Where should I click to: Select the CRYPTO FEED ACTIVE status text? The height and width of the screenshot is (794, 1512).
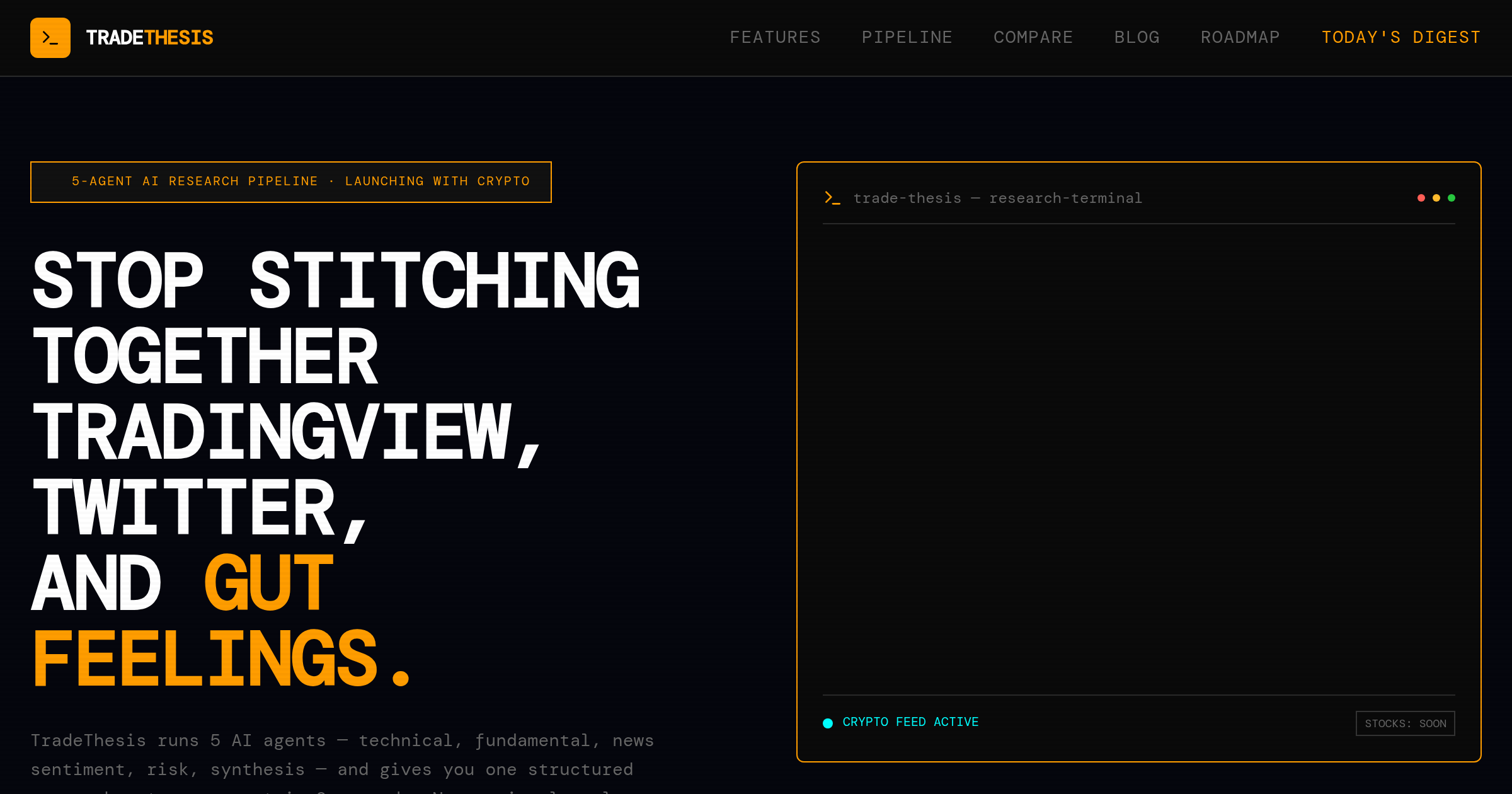910,722
